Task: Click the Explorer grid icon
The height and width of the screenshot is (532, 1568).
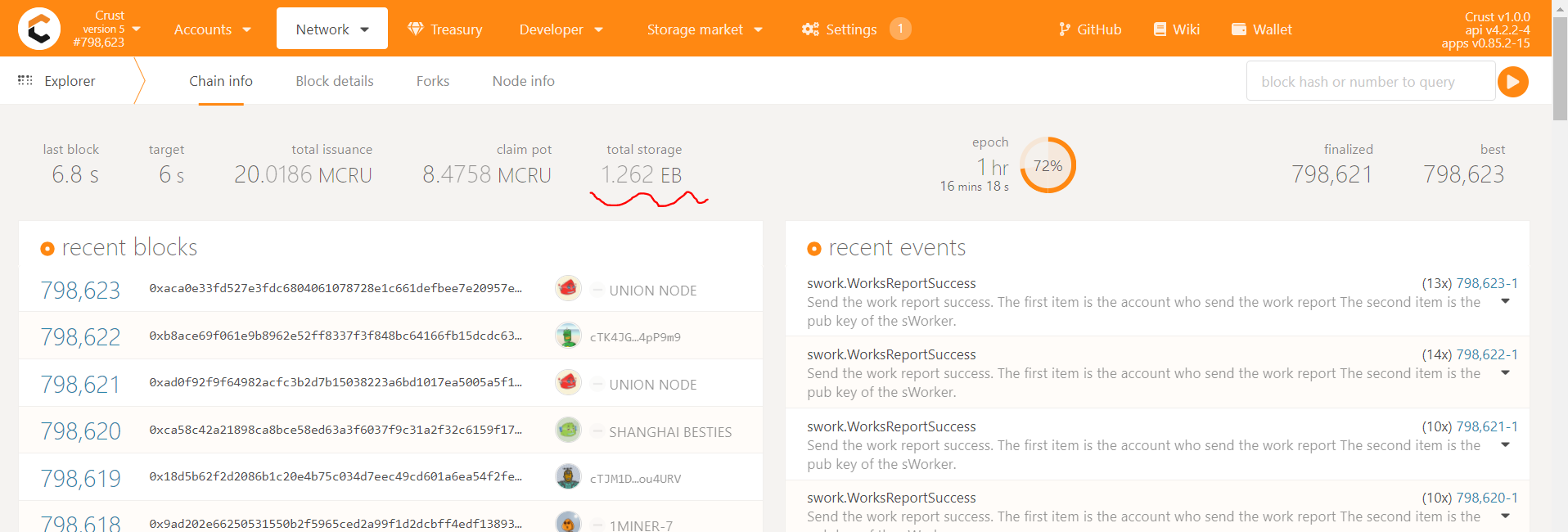Action: (x=25, y=80)
